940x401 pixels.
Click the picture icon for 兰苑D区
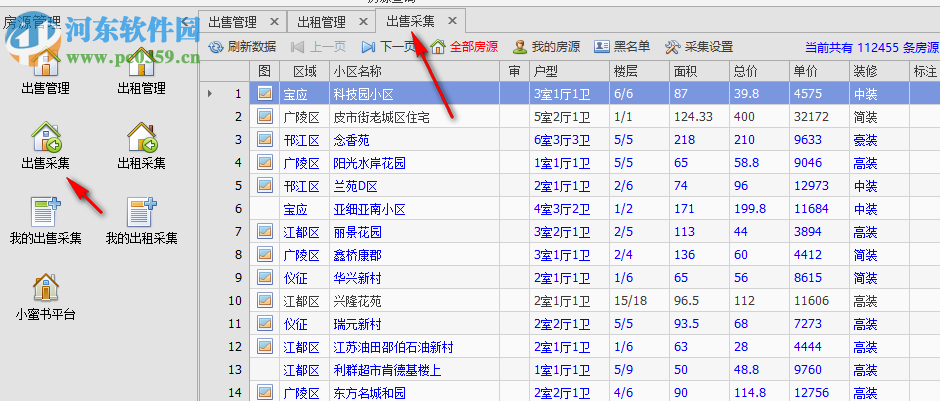pos(264,186)
